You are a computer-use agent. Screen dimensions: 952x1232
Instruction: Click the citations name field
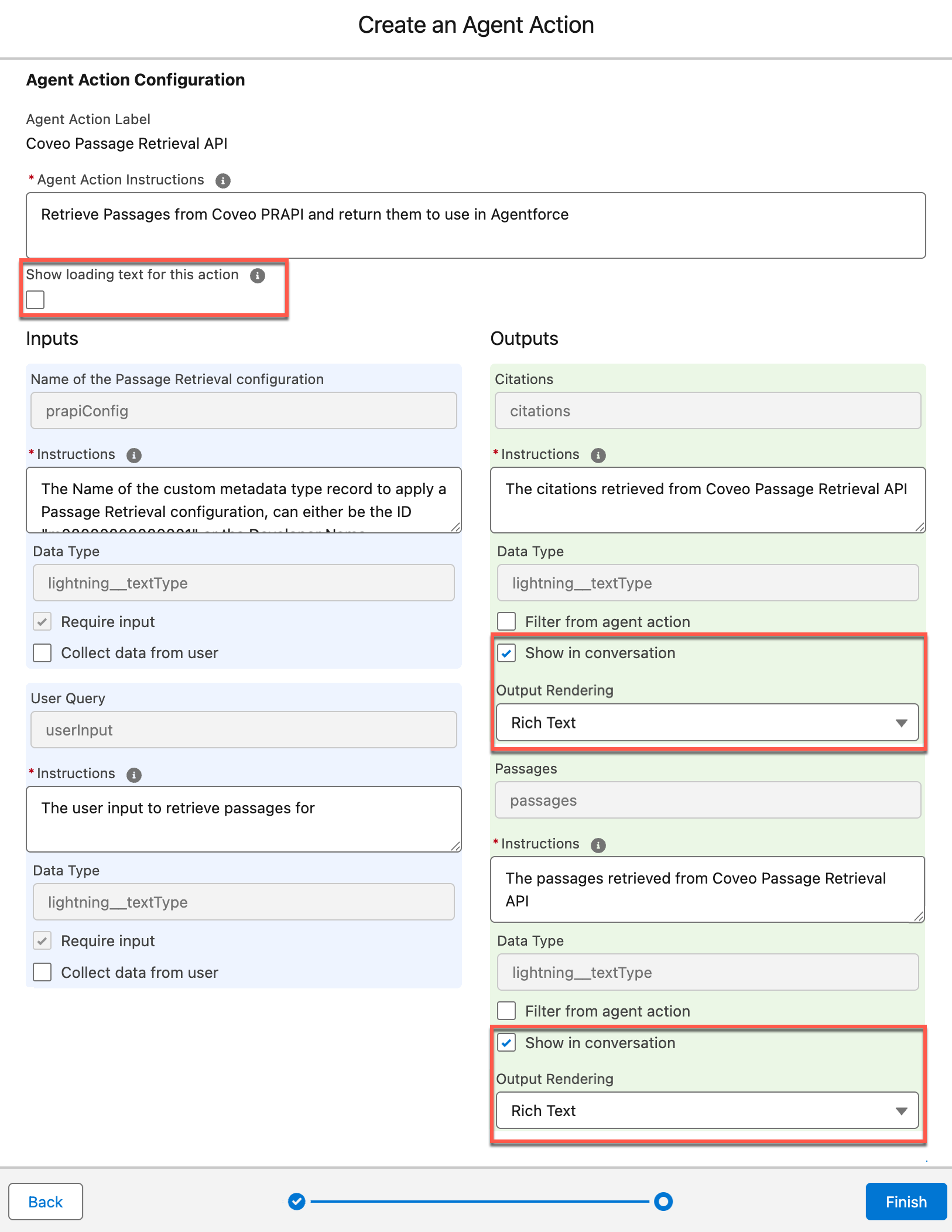click(708, 411)
